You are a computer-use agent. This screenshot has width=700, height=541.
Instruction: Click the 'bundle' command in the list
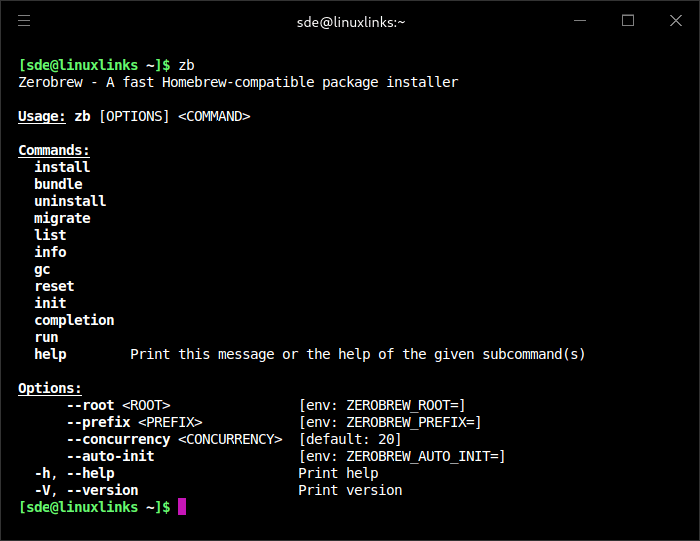(58, 184)
